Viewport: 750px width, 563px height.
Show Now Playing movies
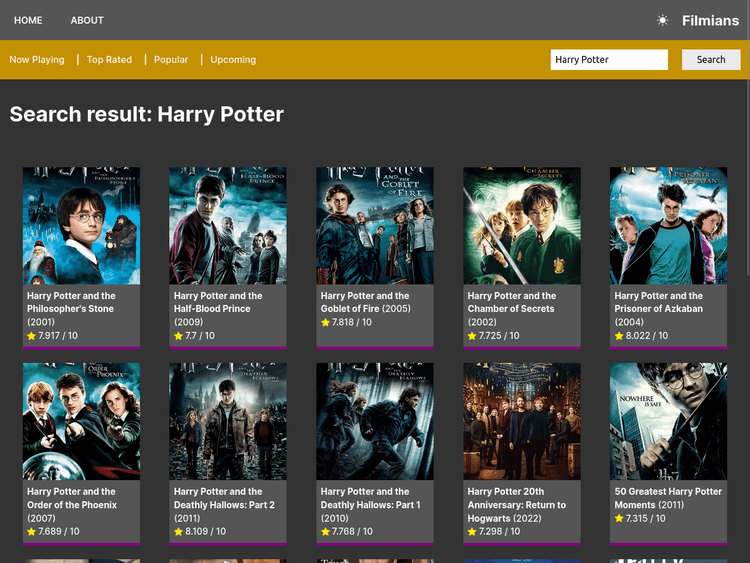[x=37, y=60]
